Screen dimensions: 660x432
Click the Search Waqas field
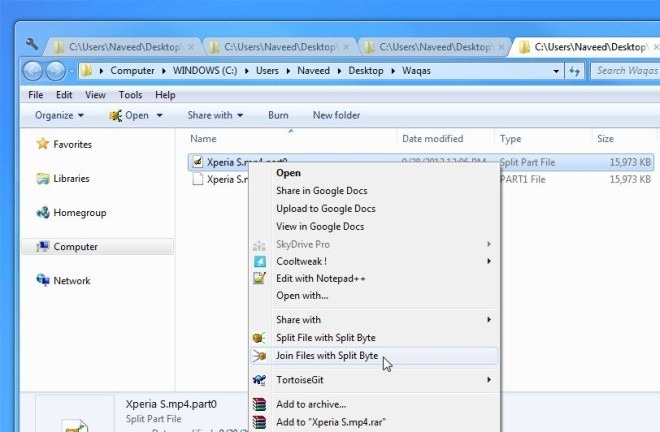point(625,70)
